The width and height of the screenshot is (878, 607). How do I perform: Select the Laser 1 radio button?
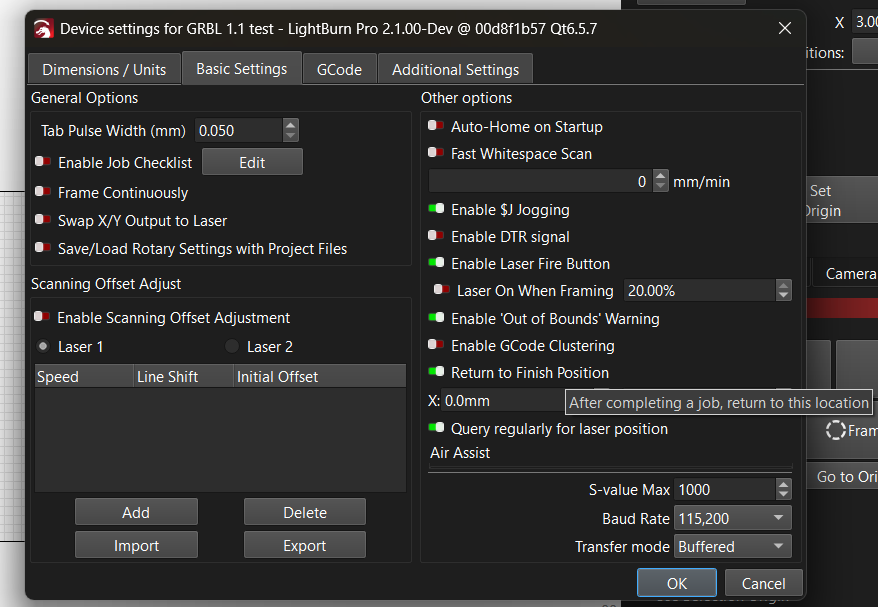[43, 346]
